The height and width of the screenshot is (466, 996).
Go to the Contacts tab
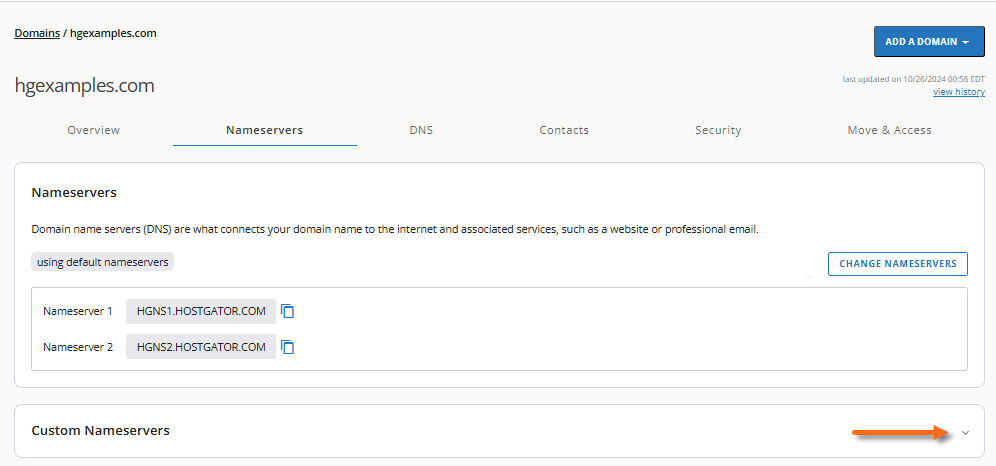tap(564, 130)
